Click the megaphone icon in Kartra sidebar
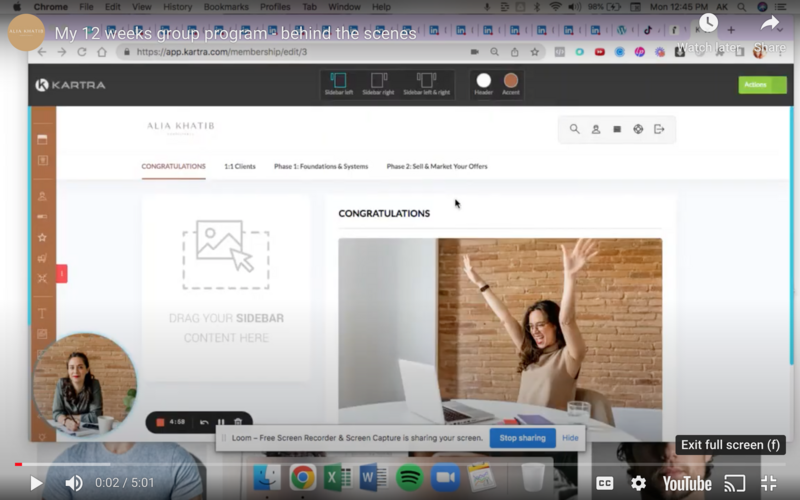 [x=42, y=258]
